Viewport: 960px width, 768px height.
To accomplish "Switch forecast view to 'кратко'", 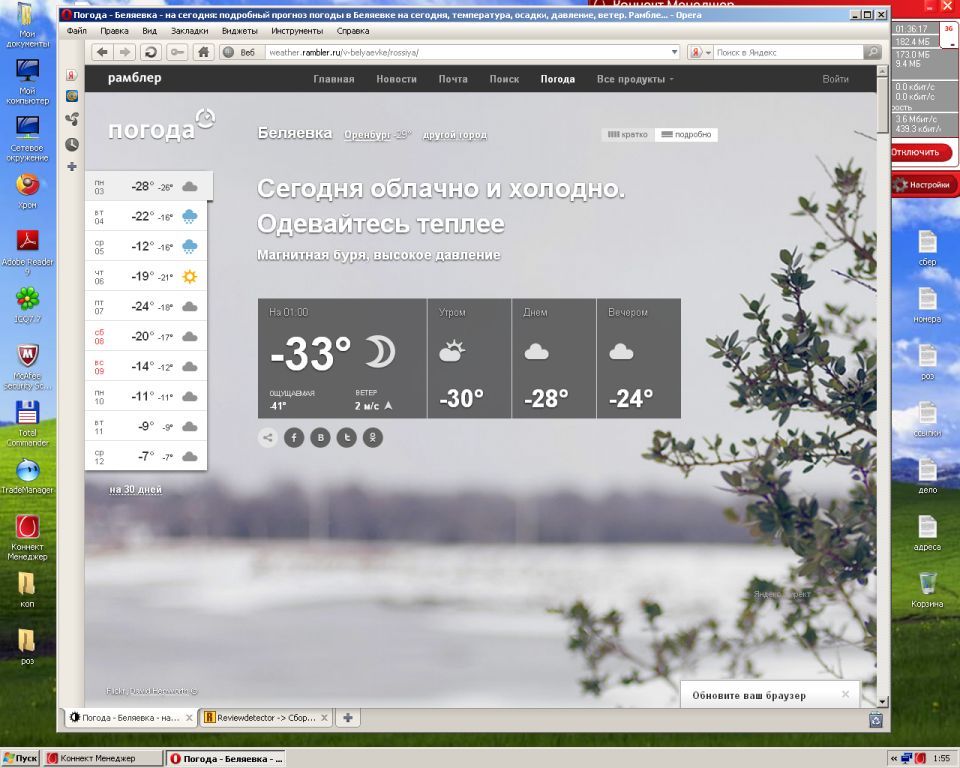I will (628, 134).
